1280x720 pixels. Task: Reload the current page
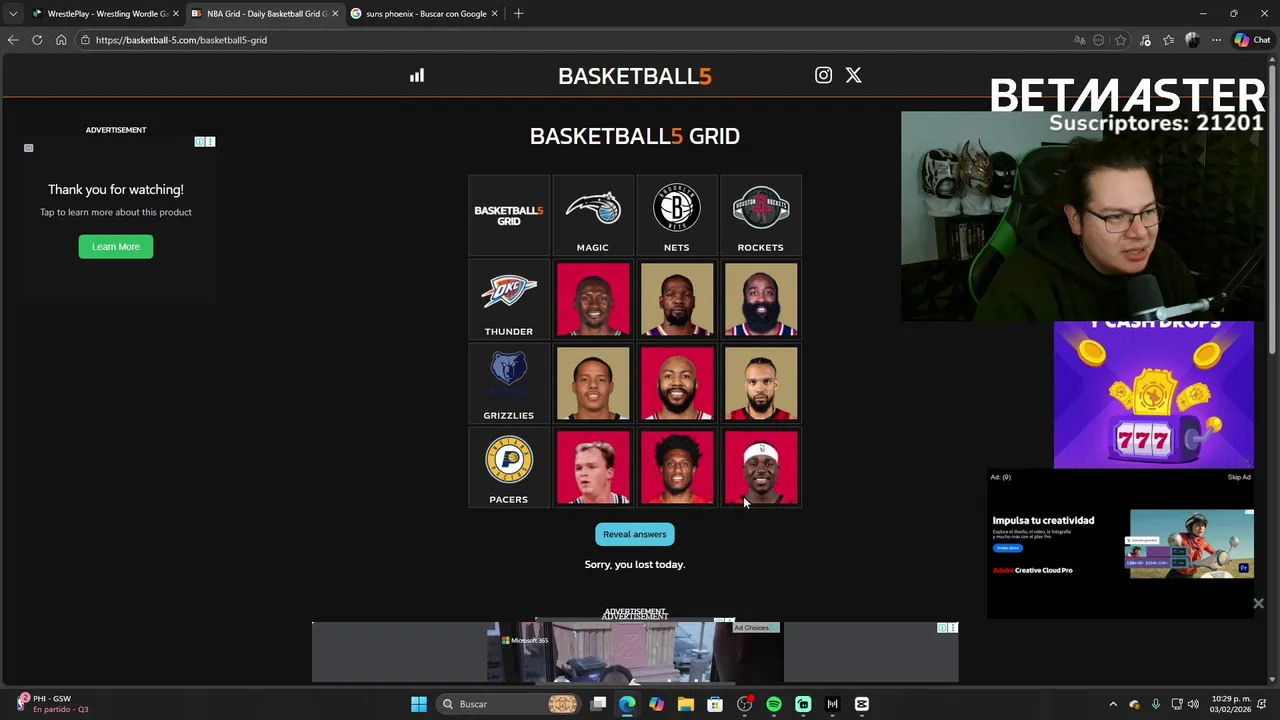pos(37,40)
